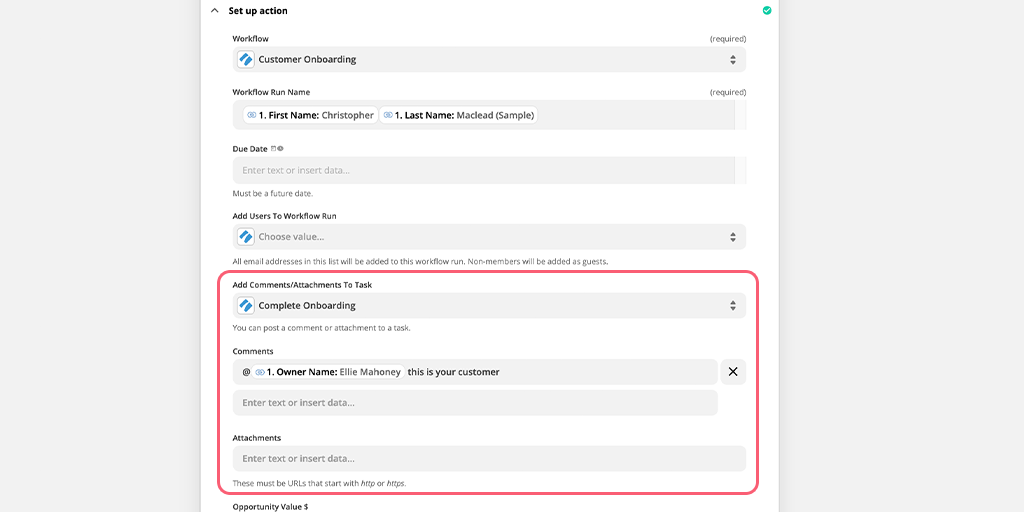Focus the Due Date input field
The image size is (1024, 512).
(484, 170)
